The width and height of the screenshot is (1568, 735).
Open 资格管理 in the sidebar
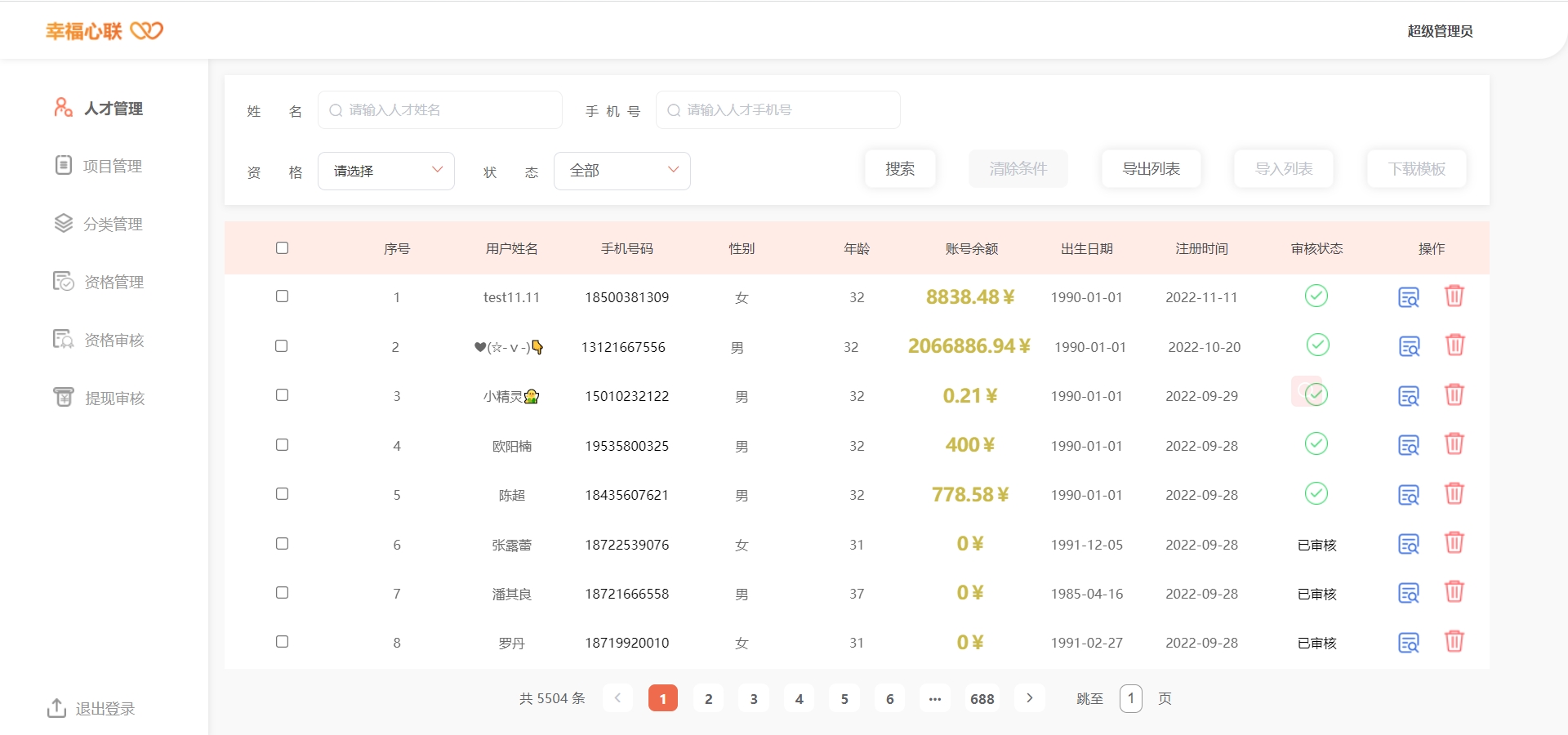pyautogui.click(x=99, y=282)
